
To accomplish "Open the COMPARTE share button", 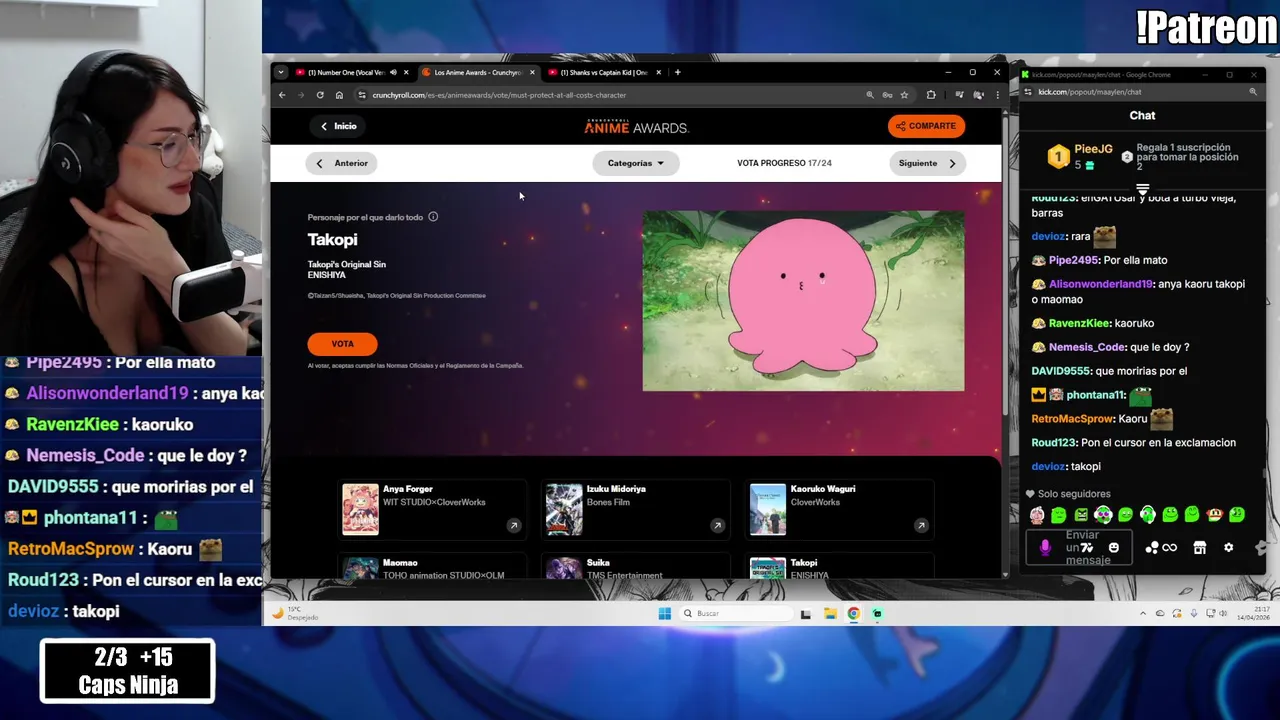I will [926, 126].
